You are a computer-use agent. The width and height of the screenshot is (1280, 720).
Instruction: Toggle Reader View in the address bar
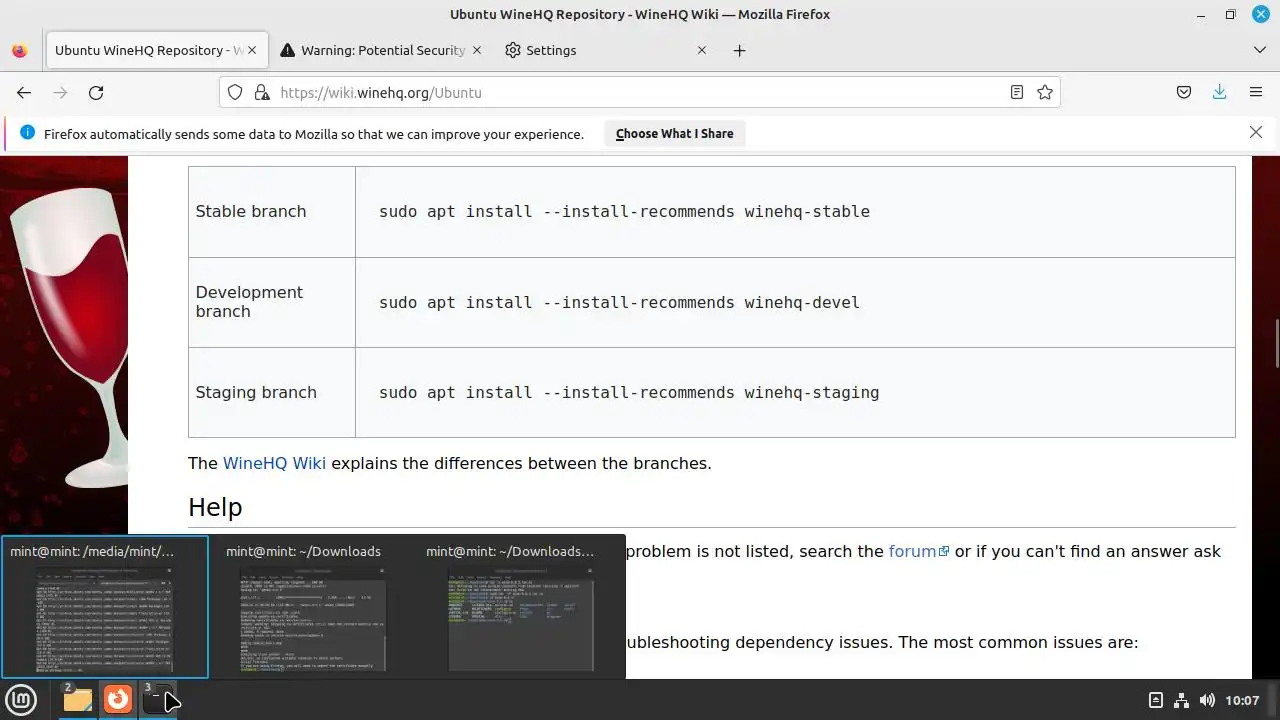[x=1017, y=93]
